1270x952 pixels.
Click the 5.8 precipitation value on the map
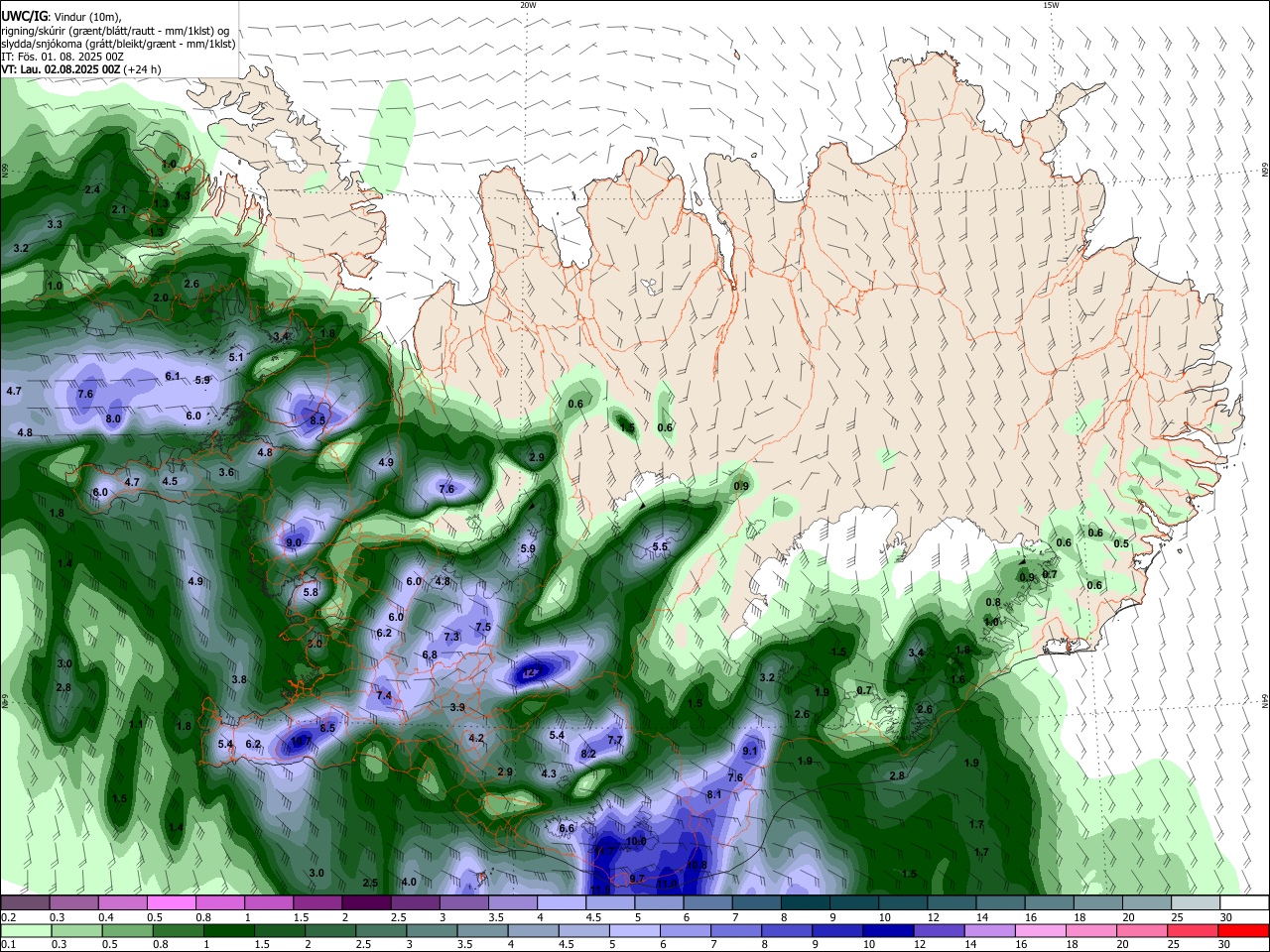click(x=311, y=592)
